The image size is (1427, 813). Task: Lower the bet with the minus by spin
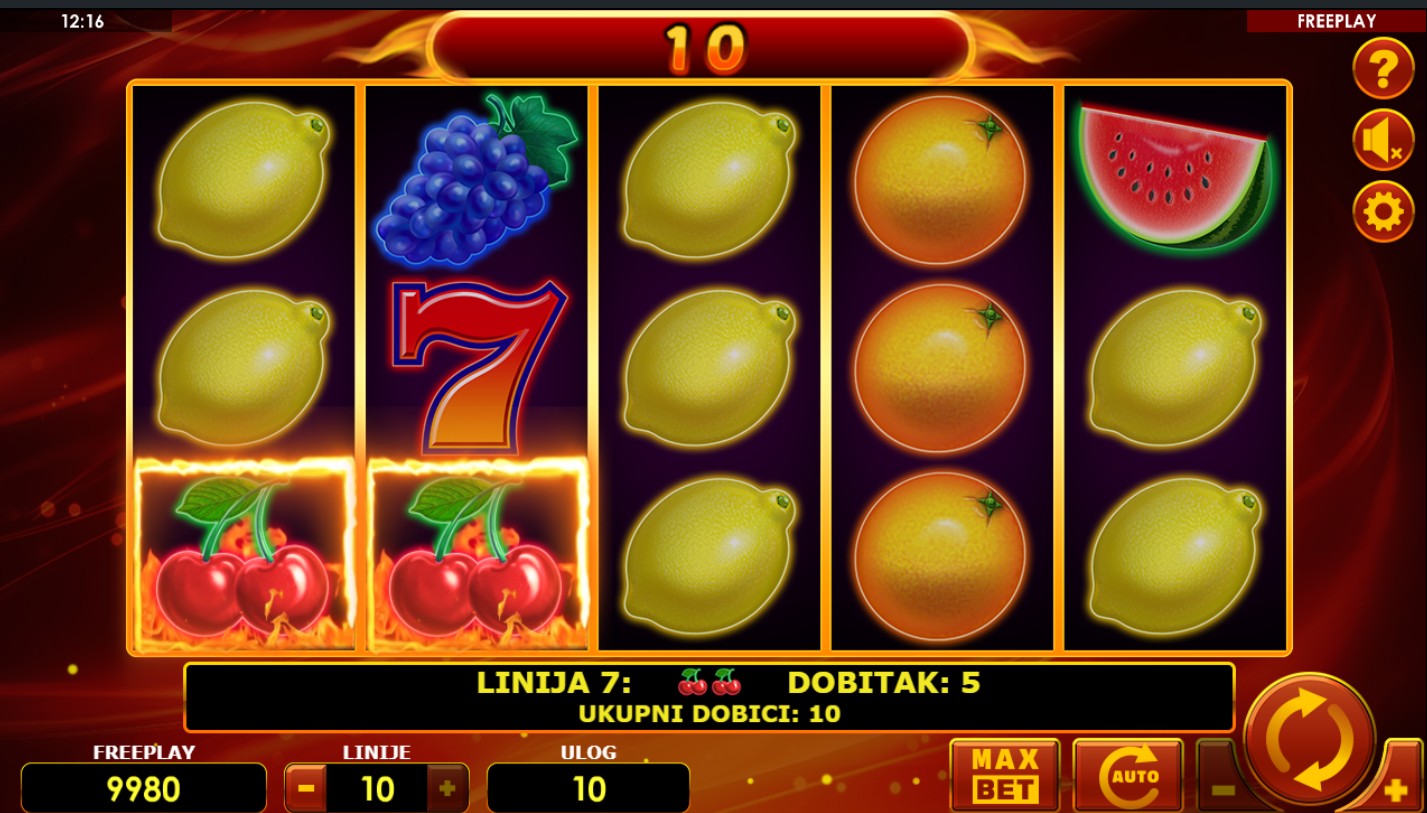pos(1222,789)
